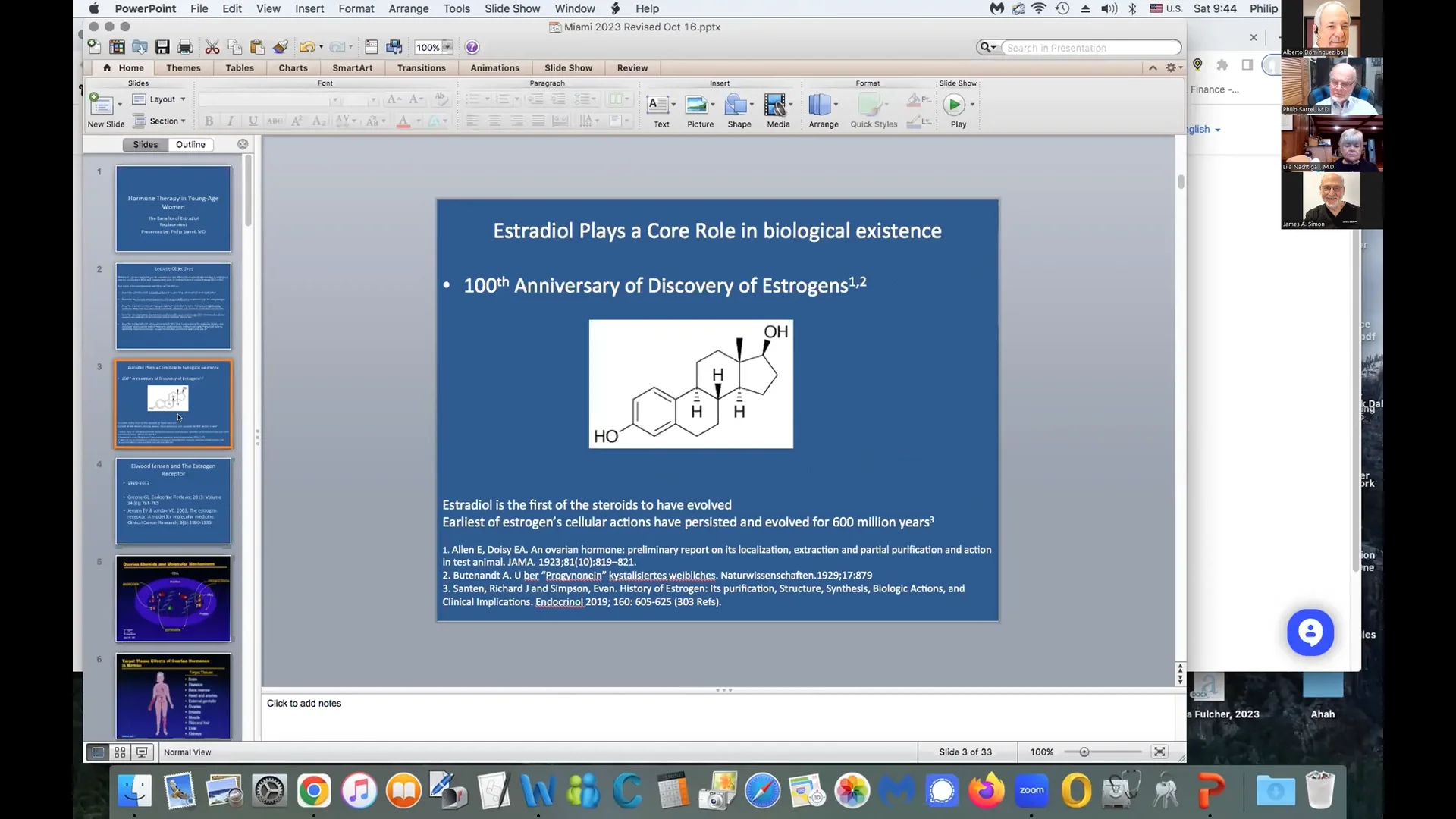
Task: Click the Copy icon in toolbar
Action: pyautogui.click(x=235, y=47)
